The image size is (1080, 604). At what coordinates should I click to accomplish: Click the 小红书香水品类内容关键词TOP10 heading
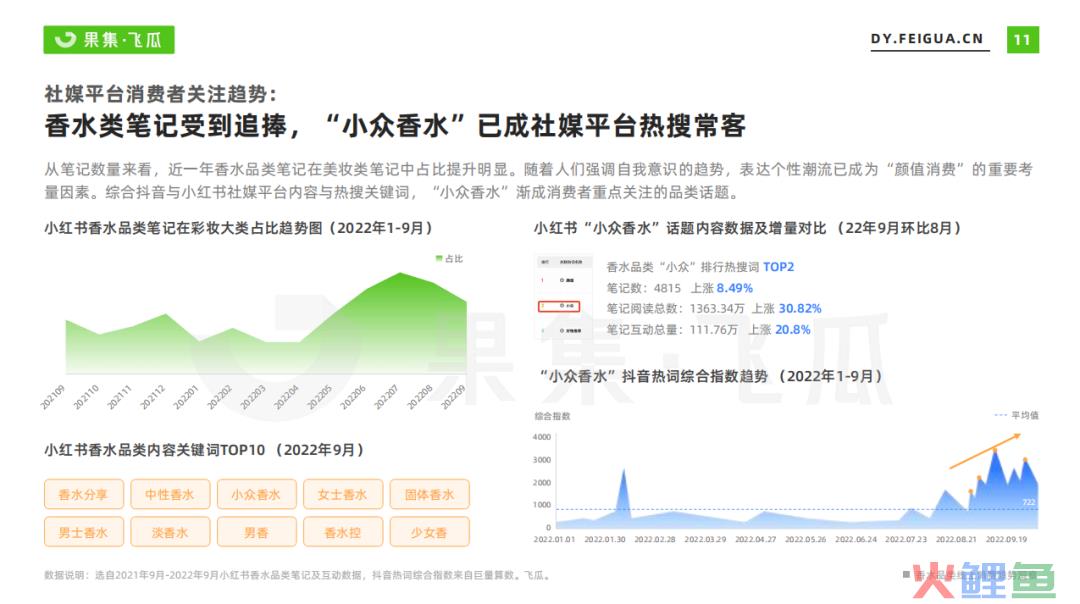point(204,450)
